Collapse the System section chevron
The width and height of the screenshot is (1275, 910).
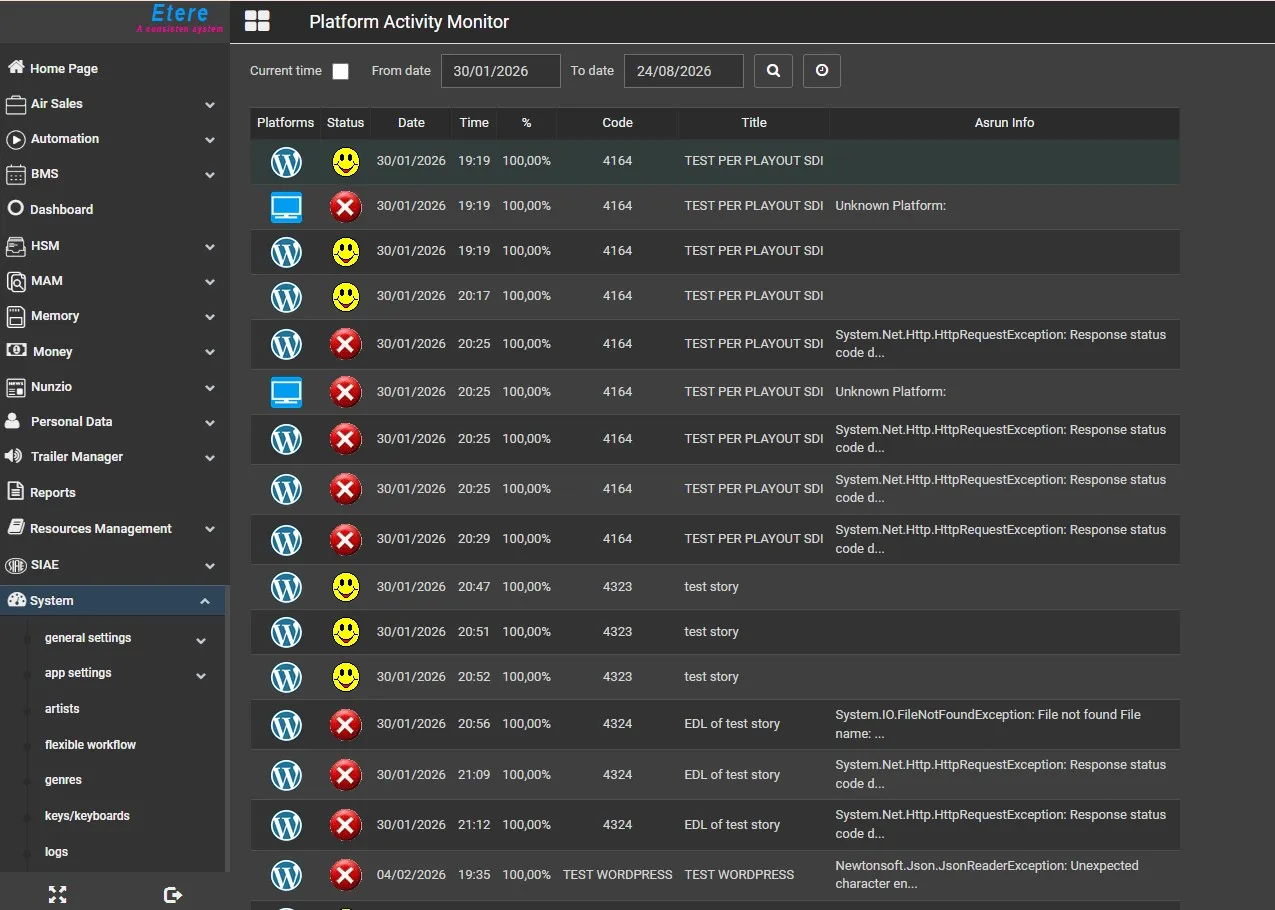[x=205, y=601]
